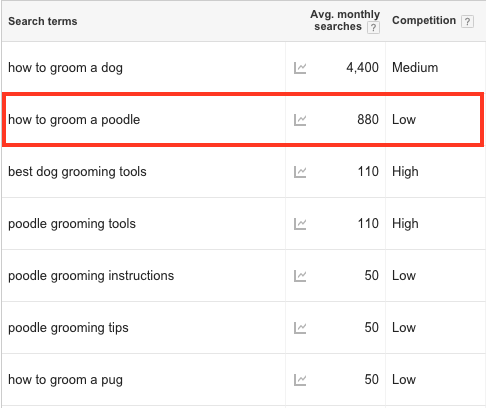Open trend chart for how to groom a dog

(x=300, y=68)
